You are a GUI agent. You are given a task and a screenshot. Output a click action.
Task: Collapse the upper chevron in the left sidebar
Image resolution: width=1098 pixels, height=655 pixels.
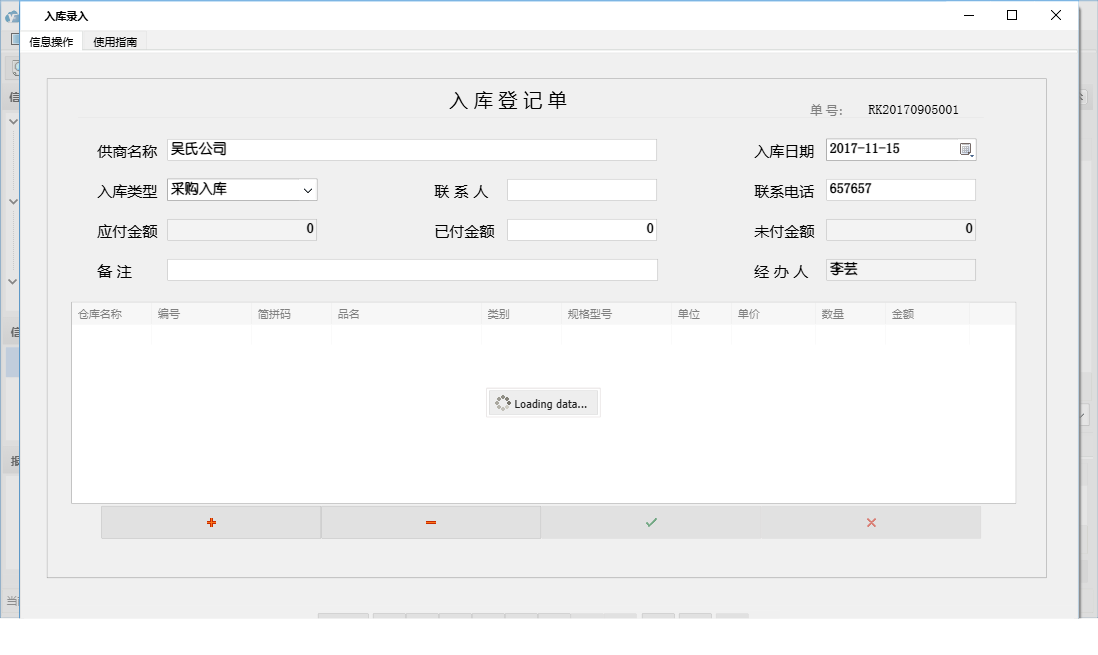14,120
